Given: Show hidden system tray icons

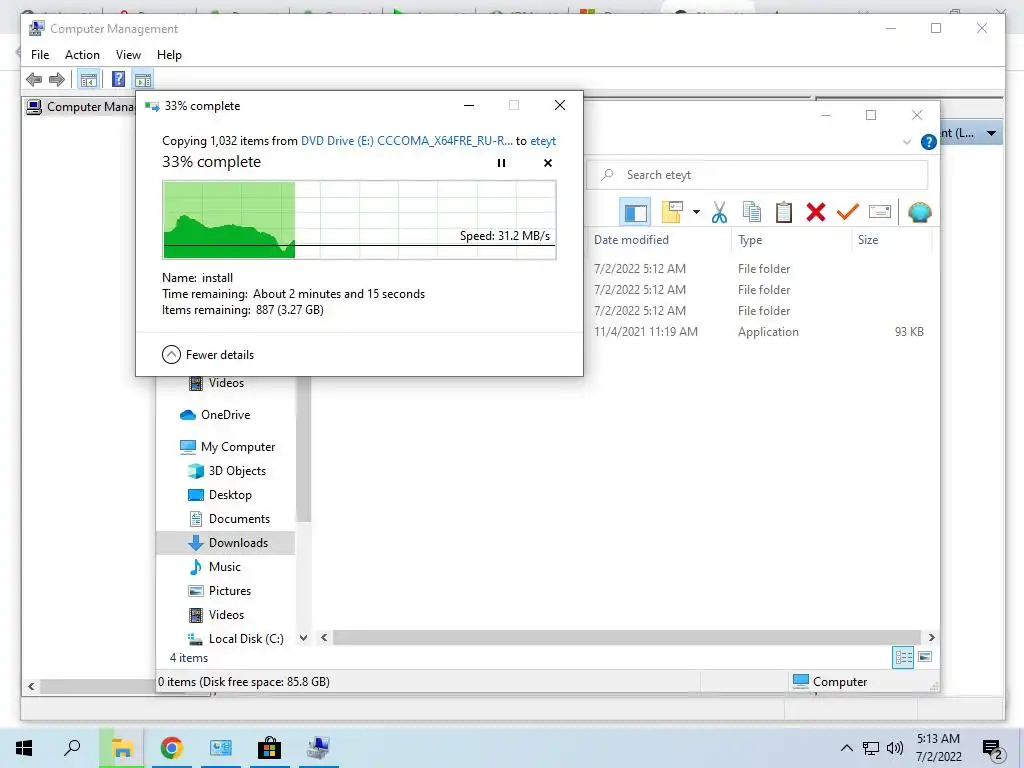Looking at the screenshot, I should [846, 748].
